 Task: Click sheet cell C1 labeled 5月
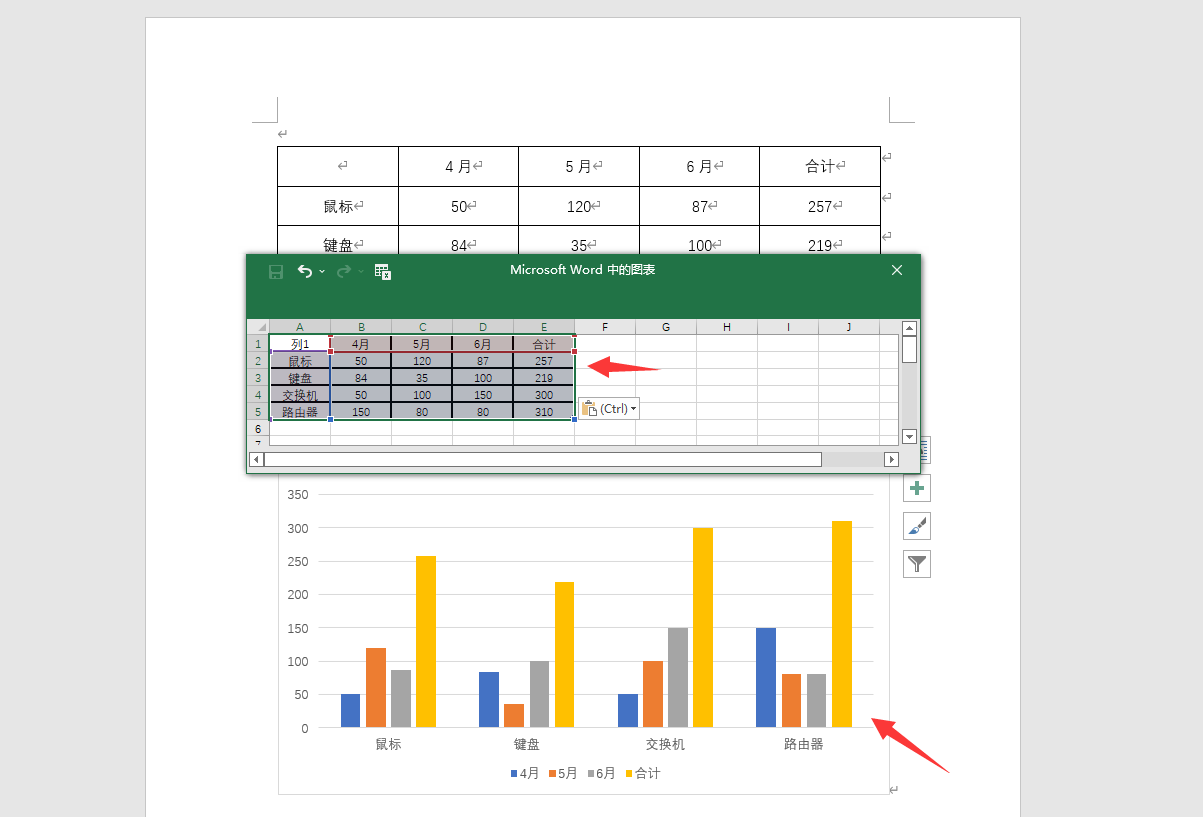422,344
